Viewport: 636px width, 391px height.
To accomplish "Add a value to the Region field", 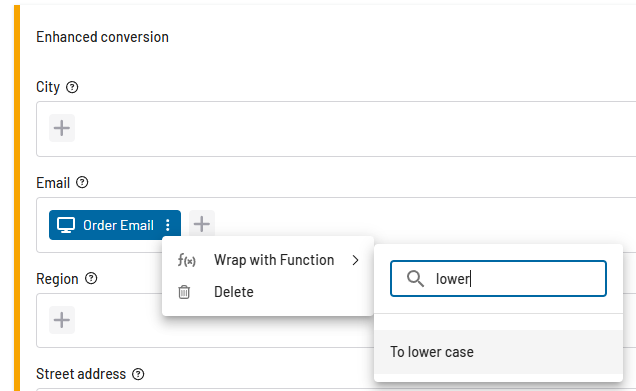I will click(x=62, y=320).
